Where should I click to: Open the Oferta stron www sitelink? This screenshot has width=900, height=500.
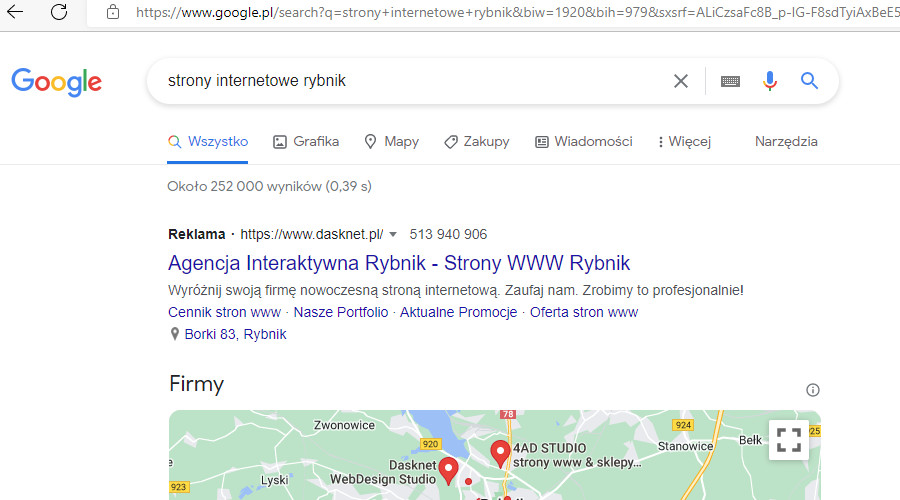coord(584,312)
